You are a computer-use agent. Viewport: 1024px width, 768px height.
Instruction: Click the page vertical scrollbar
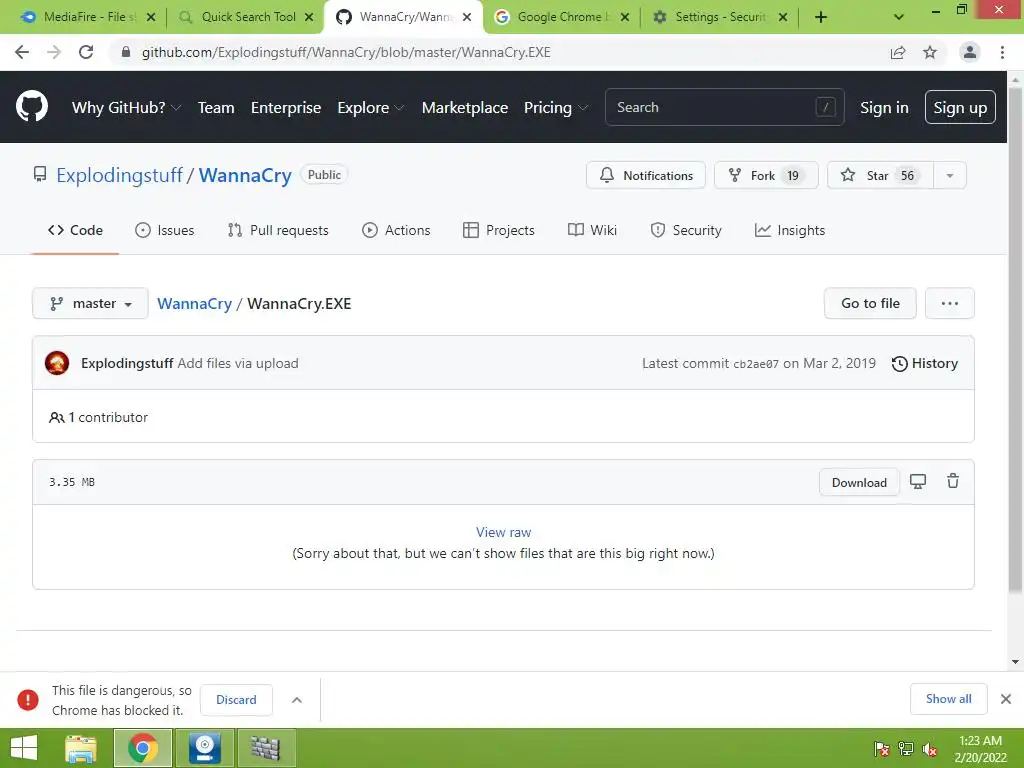1015,340
